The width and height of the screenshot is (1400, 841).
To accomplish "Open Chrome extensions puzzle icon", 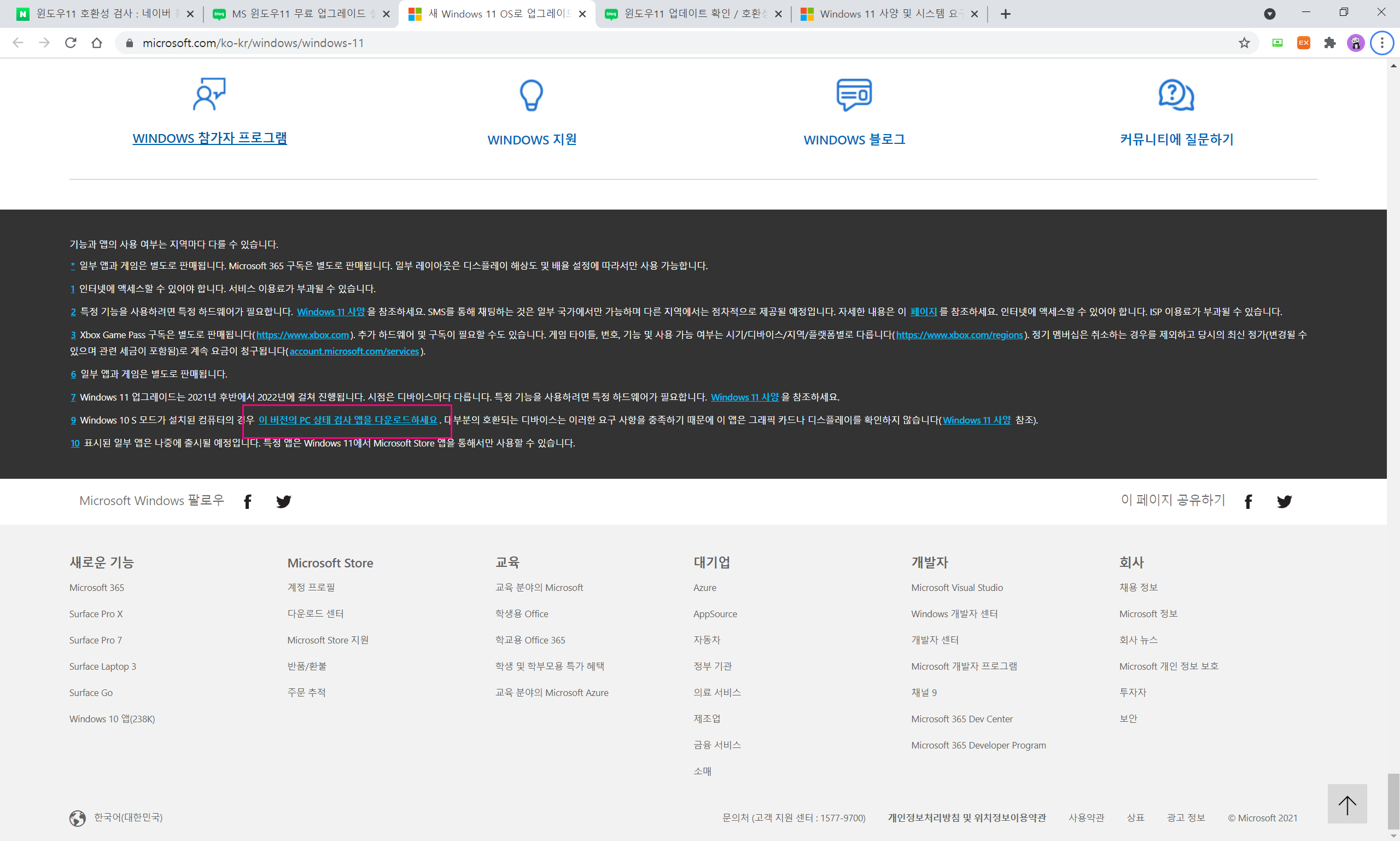I will point(1329,43).
